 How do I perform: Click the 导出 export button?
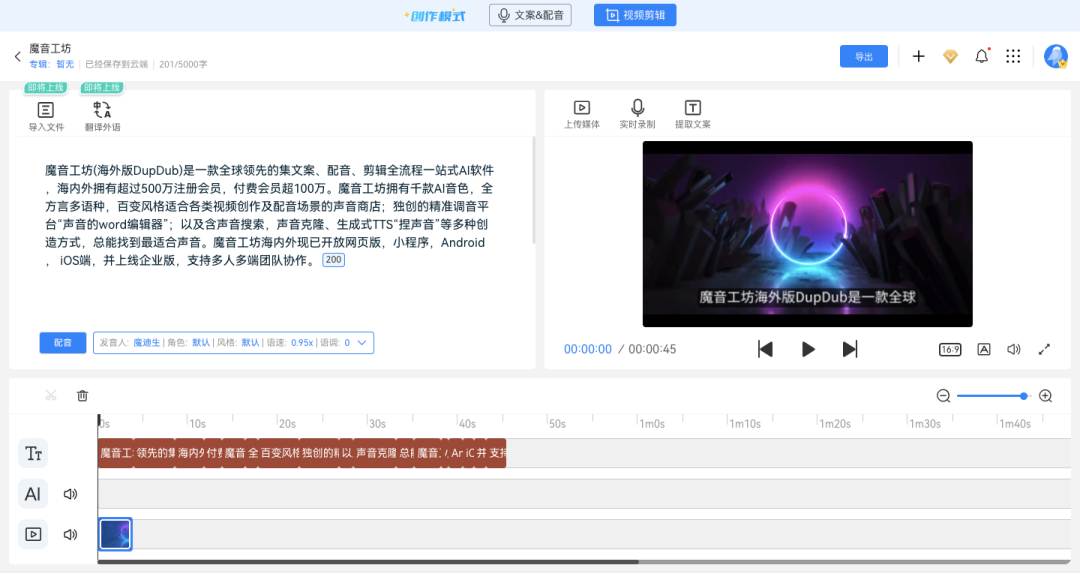coord(863,57)
